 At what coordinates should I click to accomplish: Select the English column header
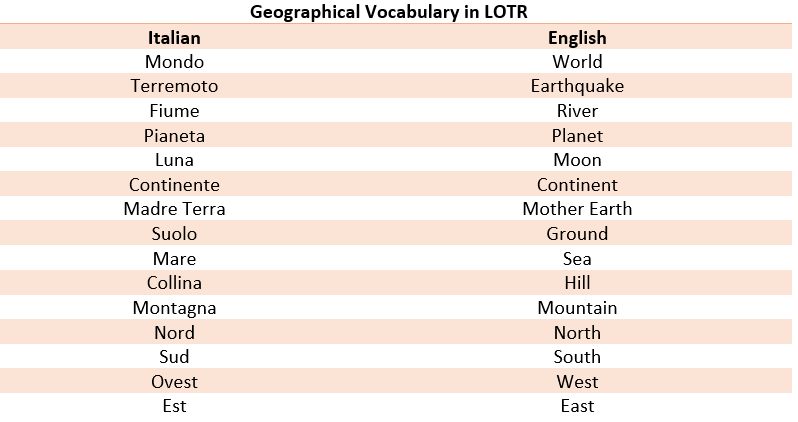[x=577, y=38]
